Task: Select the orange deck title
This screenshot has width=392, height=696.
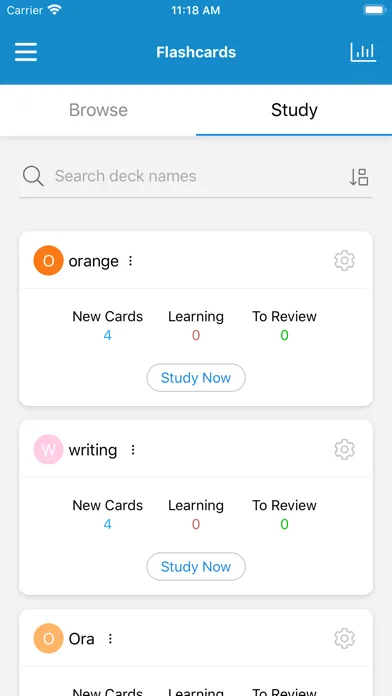Action: tap(94, 261)
